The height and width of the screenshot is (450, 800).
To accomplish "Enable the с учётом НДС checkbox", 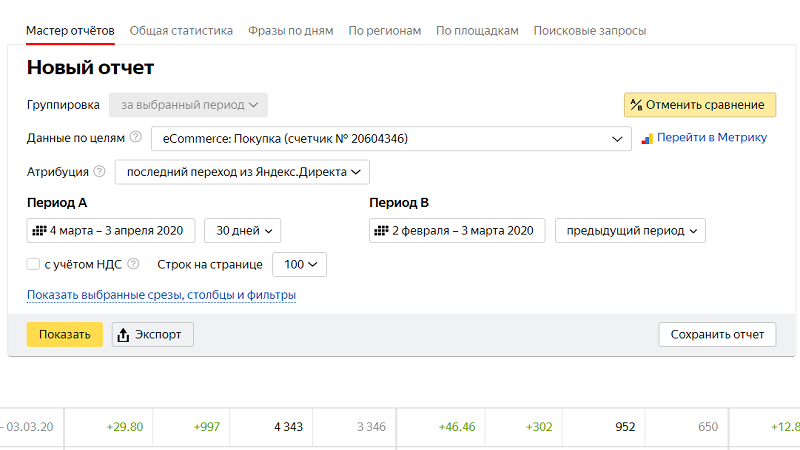I will pos(33,264).
